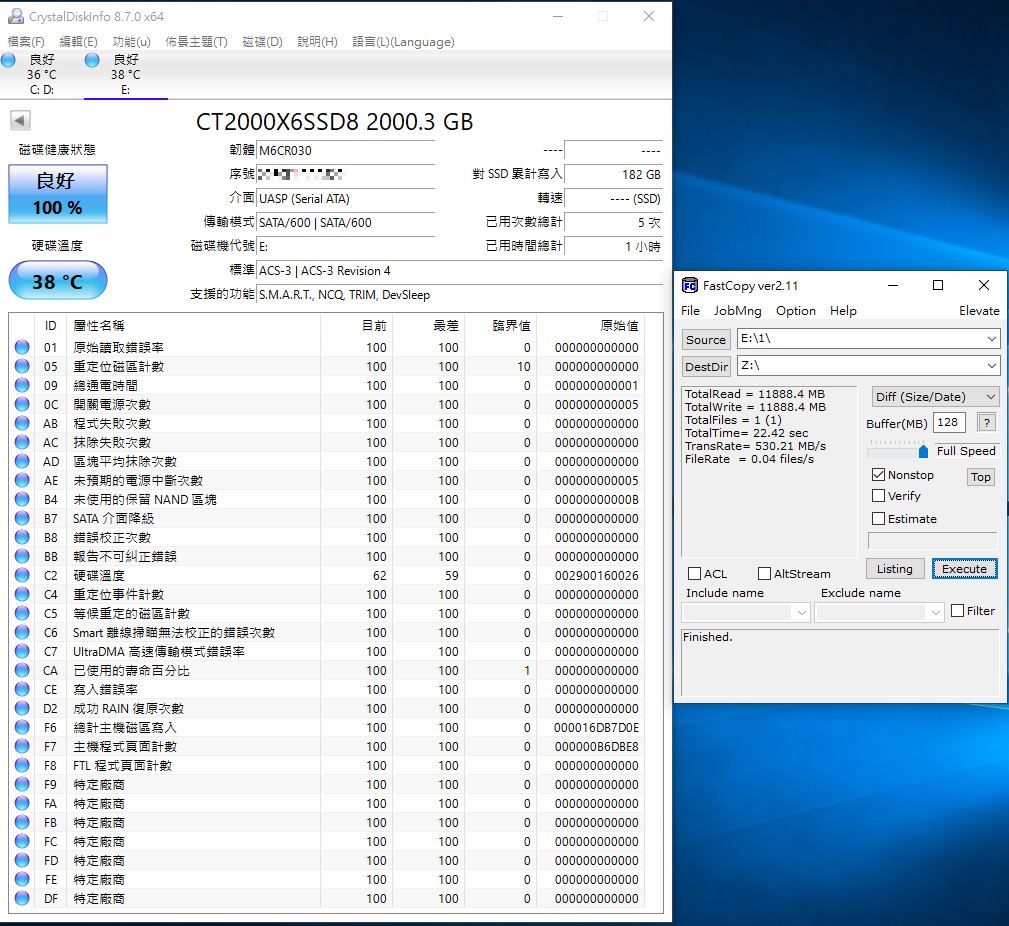Open the 磁碟(D) menu

(263, 42)
